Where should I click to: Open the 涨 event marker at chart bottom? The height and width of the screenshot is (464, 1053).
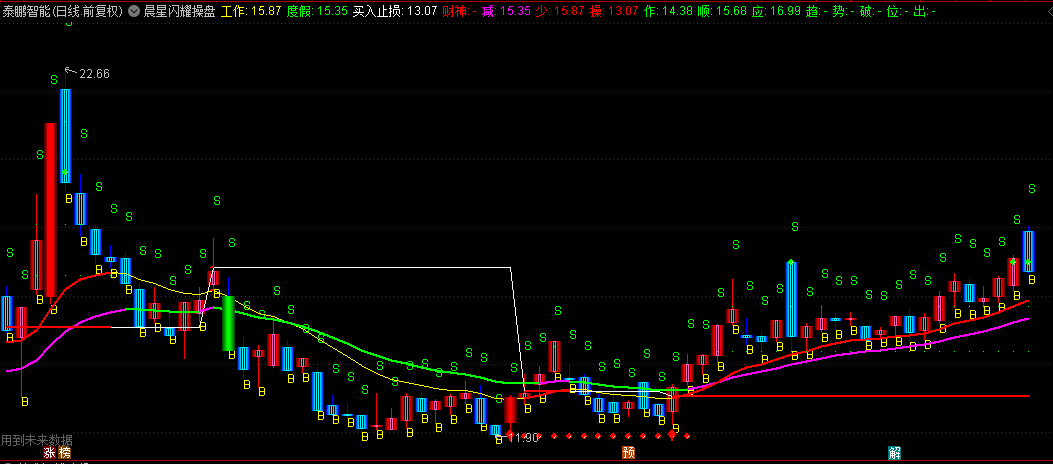click(x=49, y=453)
